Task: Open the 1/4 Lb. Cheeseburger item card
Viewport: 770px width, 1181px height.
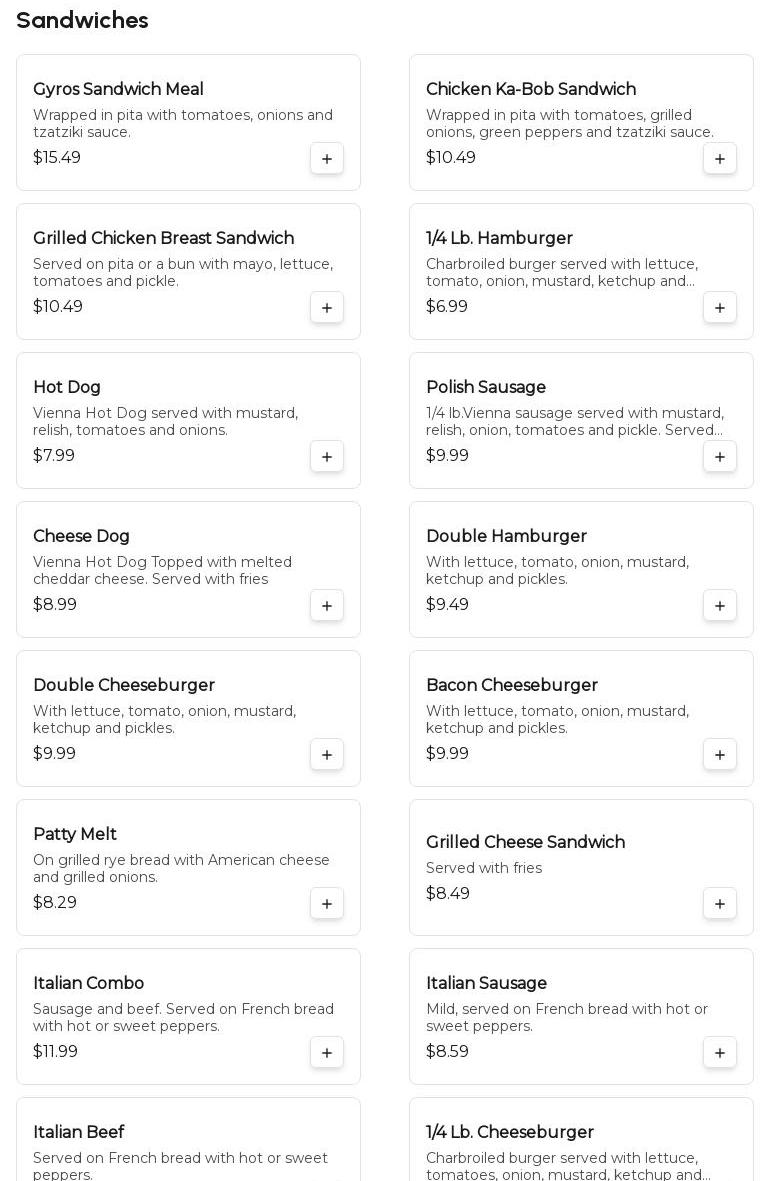Action: coord(581,1140)
